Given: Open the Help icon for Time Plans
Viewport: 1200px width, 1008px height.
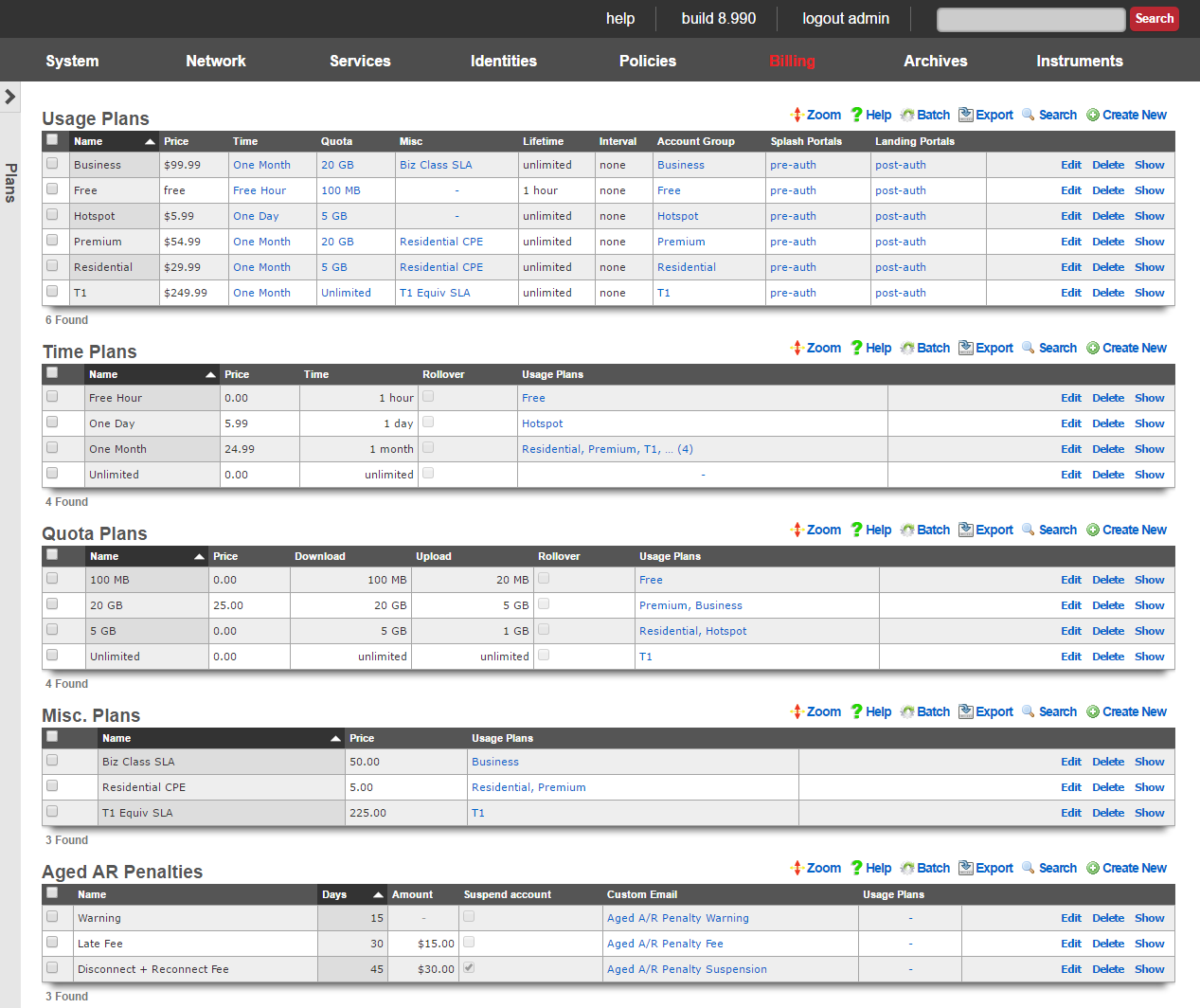Looking at the screenshot, I should pos(856,348).
